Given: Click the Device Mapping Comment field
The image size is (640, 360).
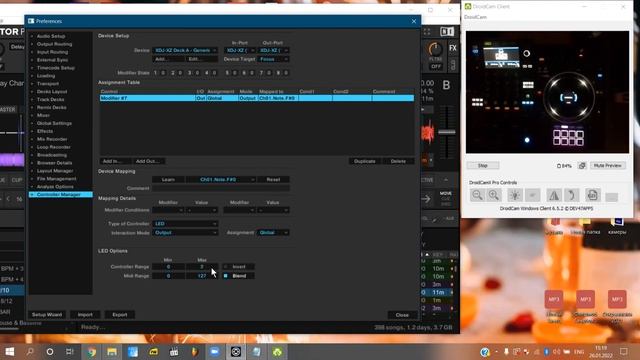Looking at the screenshot, I should 221,189.
